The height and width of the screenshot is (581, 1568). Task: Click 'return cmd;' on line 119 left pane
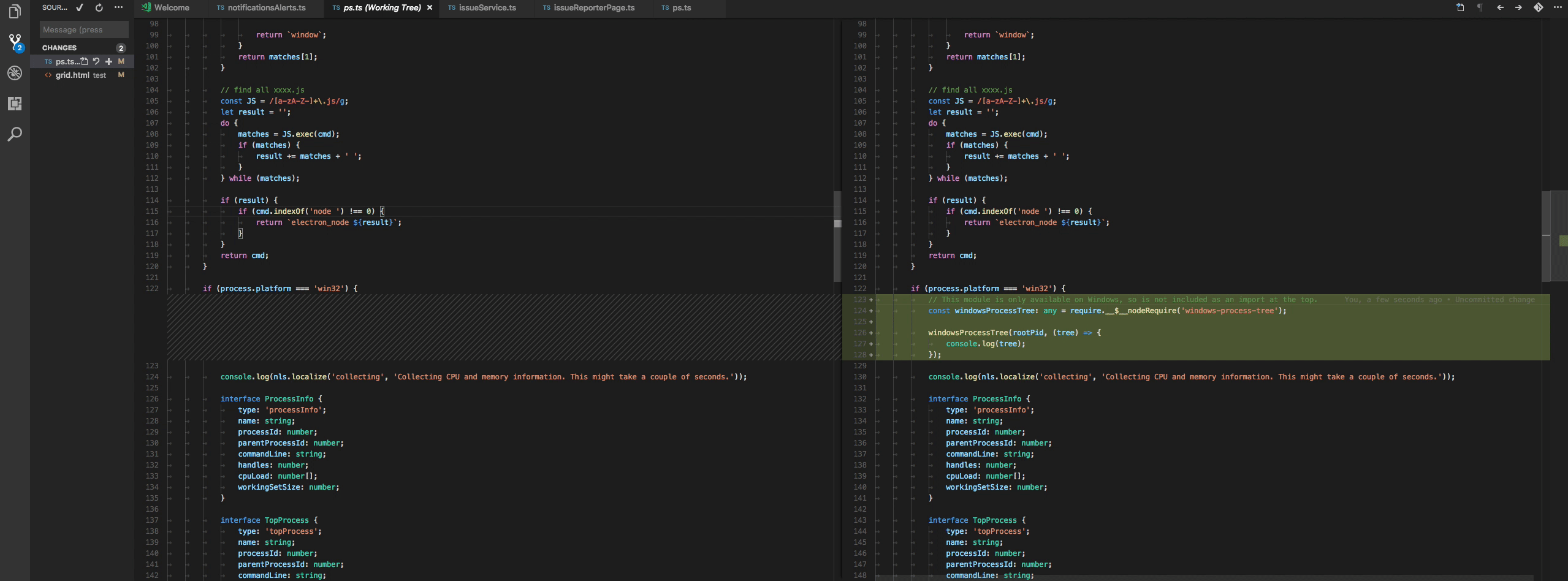tap(245, 256)
